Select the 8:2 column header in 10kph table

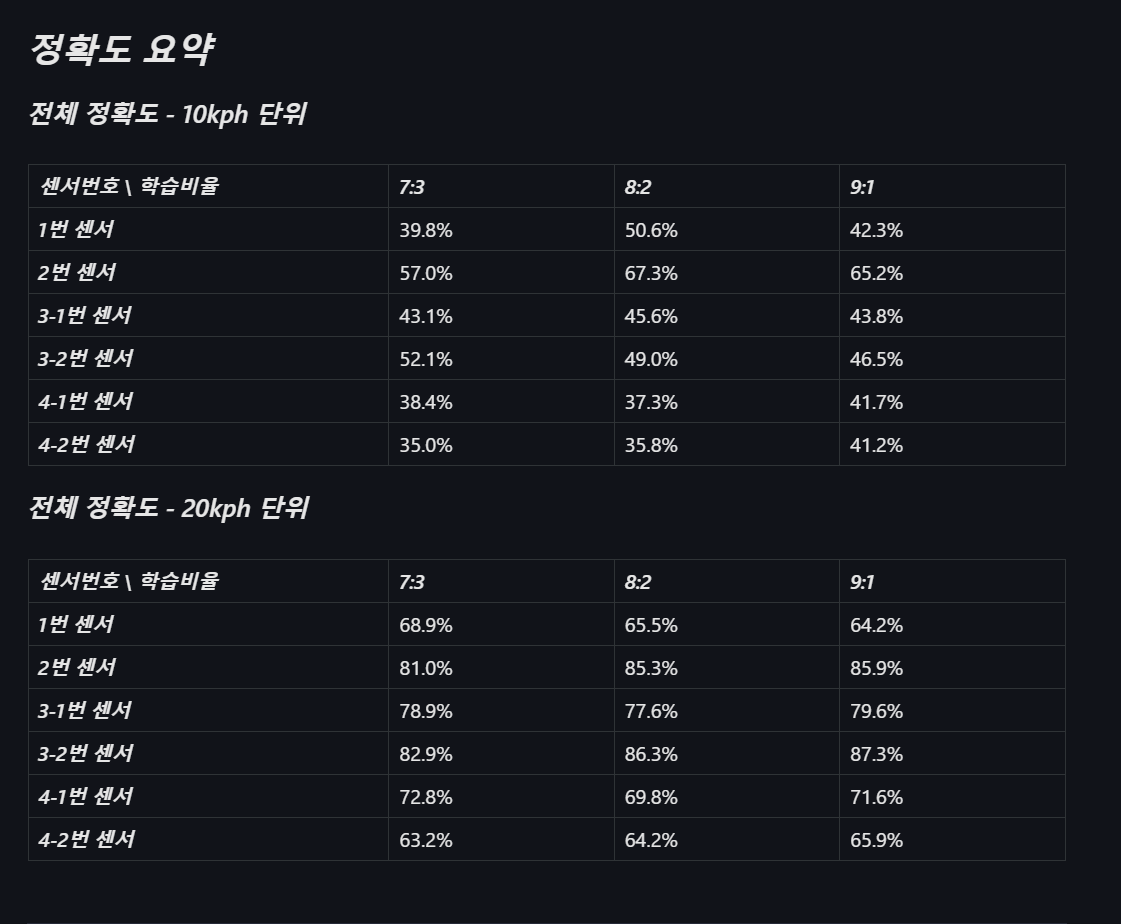pos(638,187)
